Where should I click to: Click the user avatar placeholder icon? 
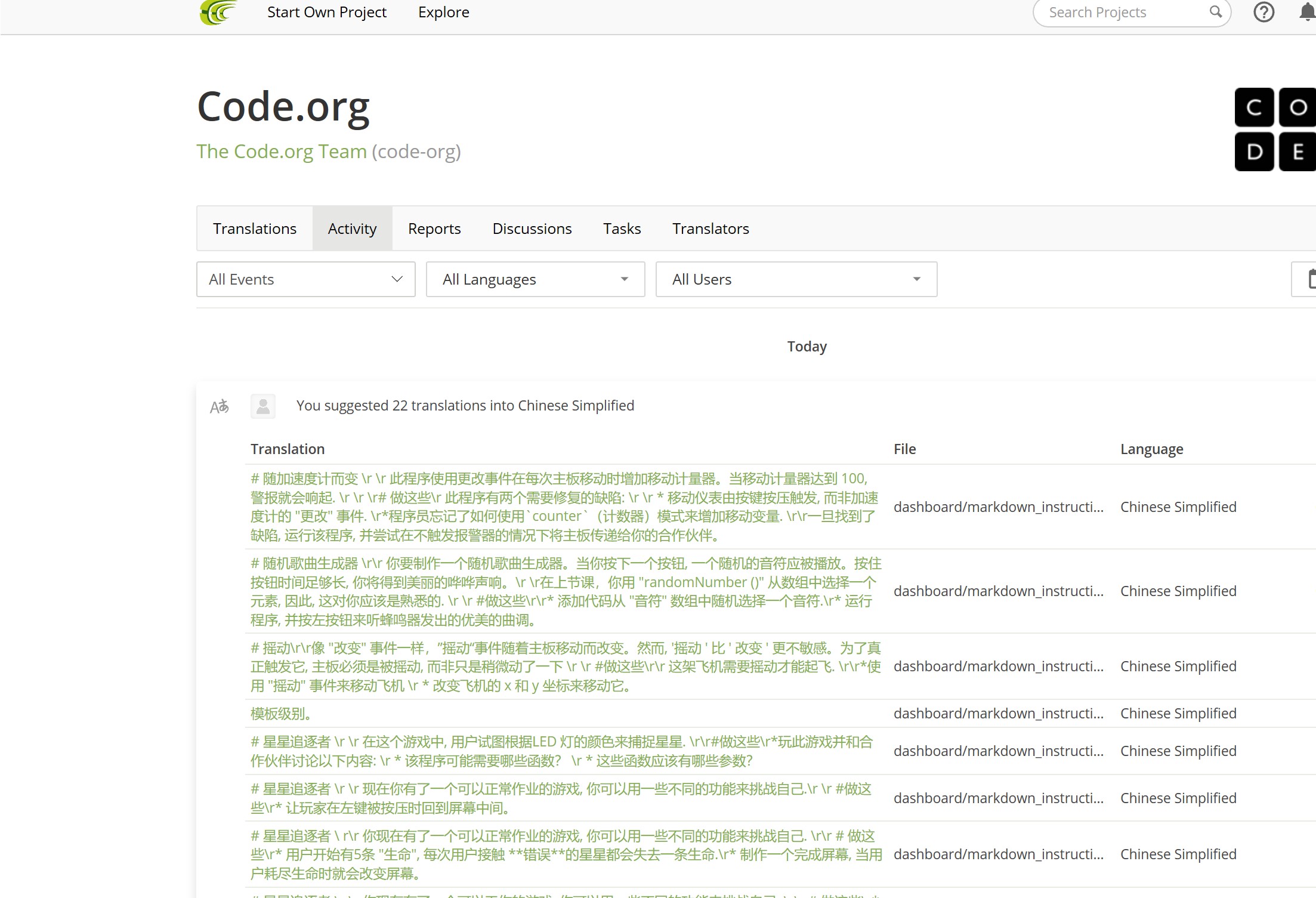click(263, 406)
